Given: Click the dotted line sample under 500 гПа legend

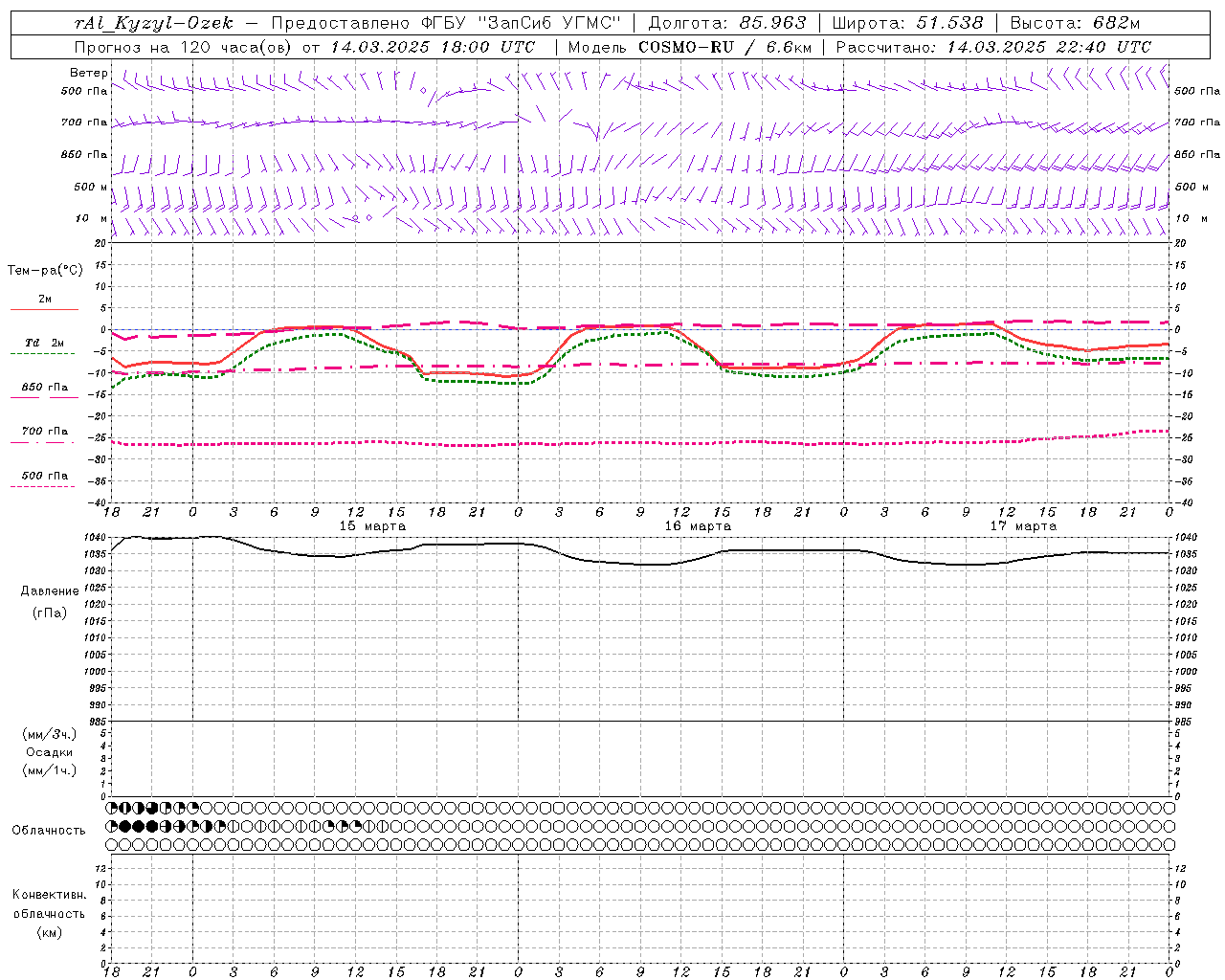Looking at the screenshot, I should tap(43, 486).
